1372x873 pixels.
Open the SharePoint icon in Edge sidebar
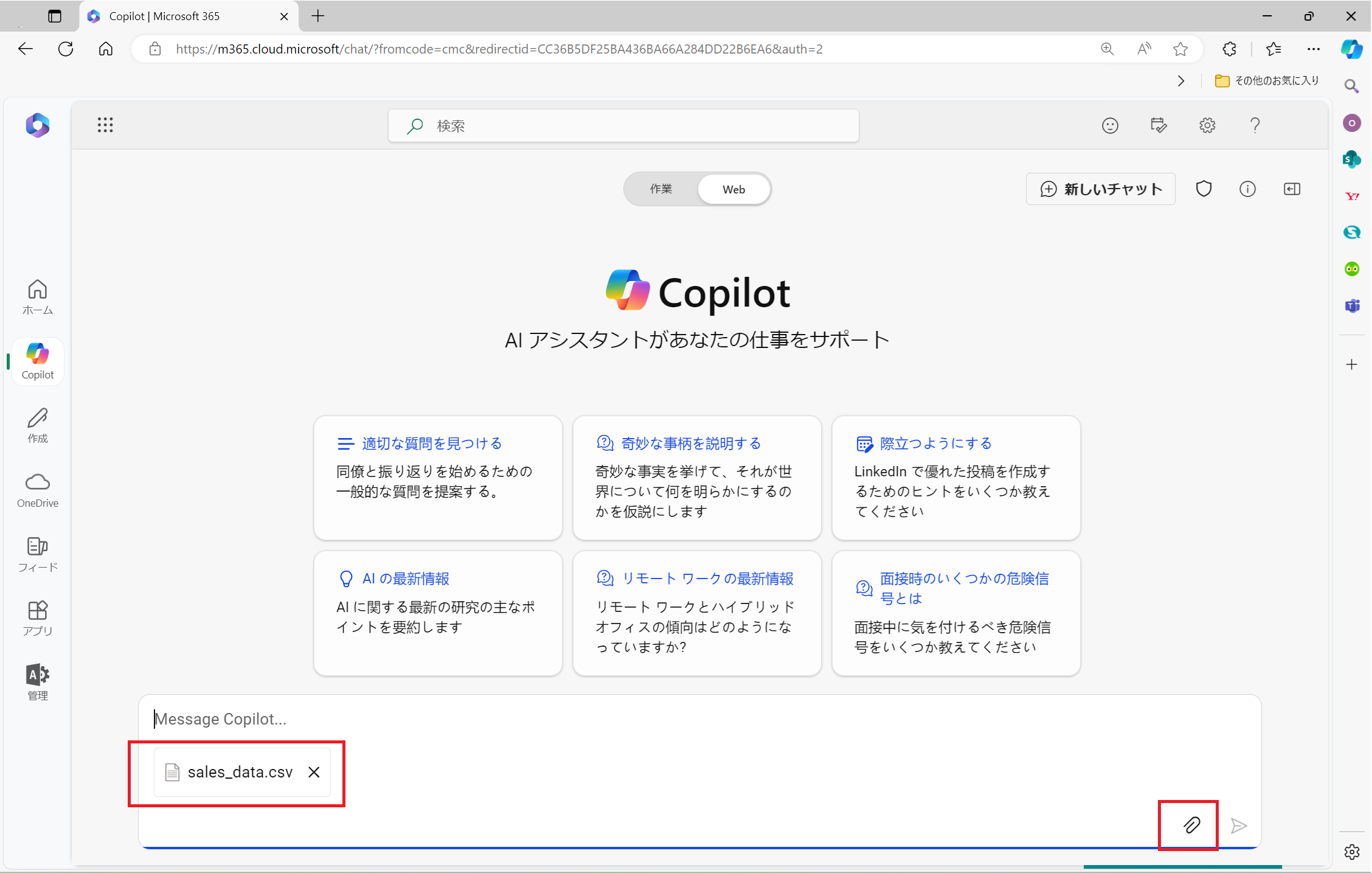tap(1351, 159)
